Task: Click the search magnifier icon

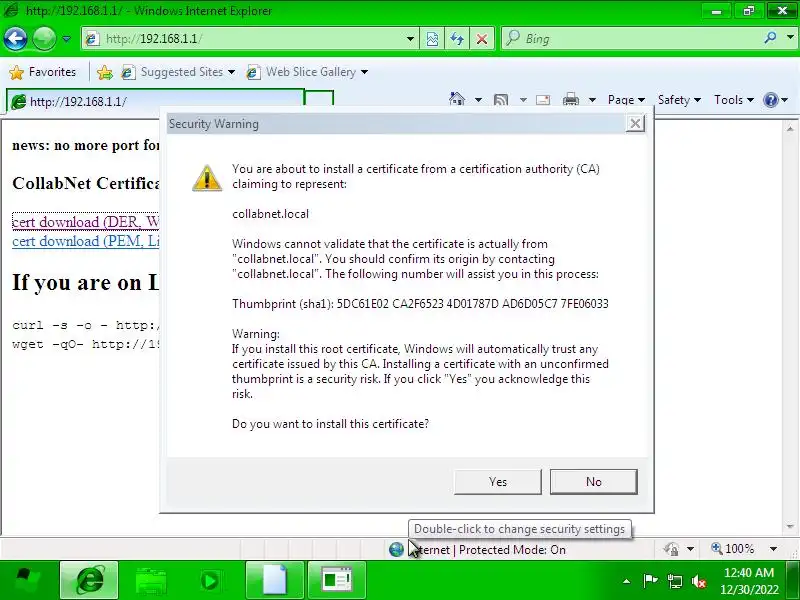Action: [770, 38]
